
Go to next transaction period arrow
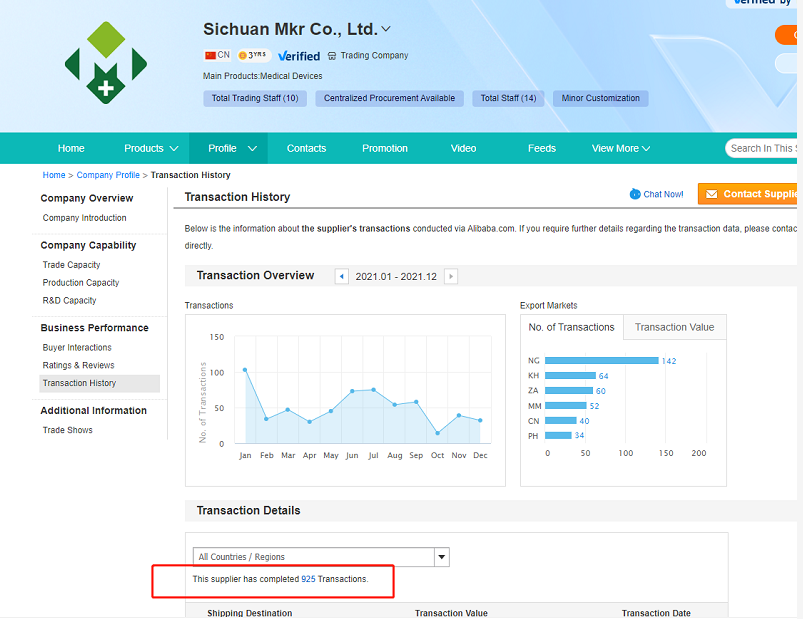451,276
